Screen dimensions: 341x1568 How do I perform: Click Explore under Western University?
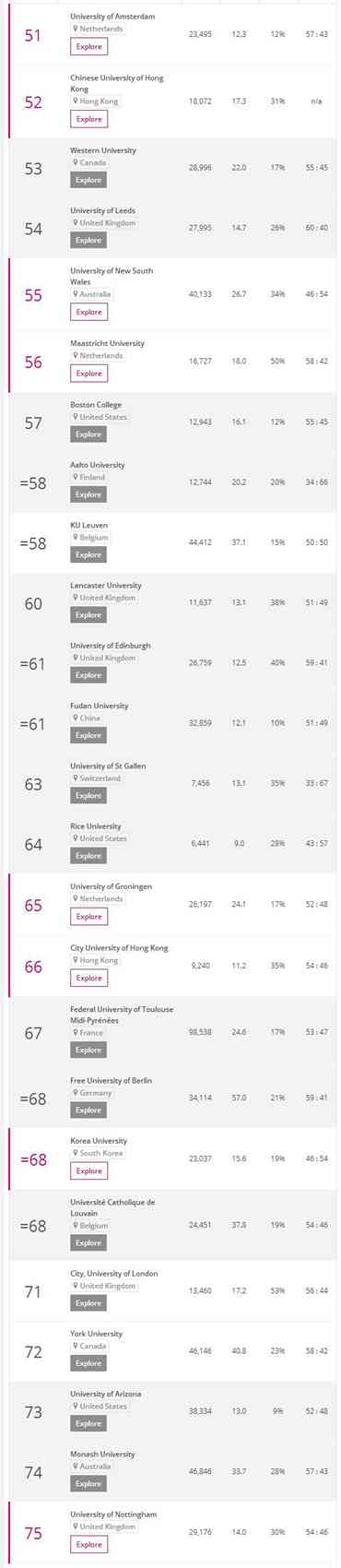click(x=88, y=180)
